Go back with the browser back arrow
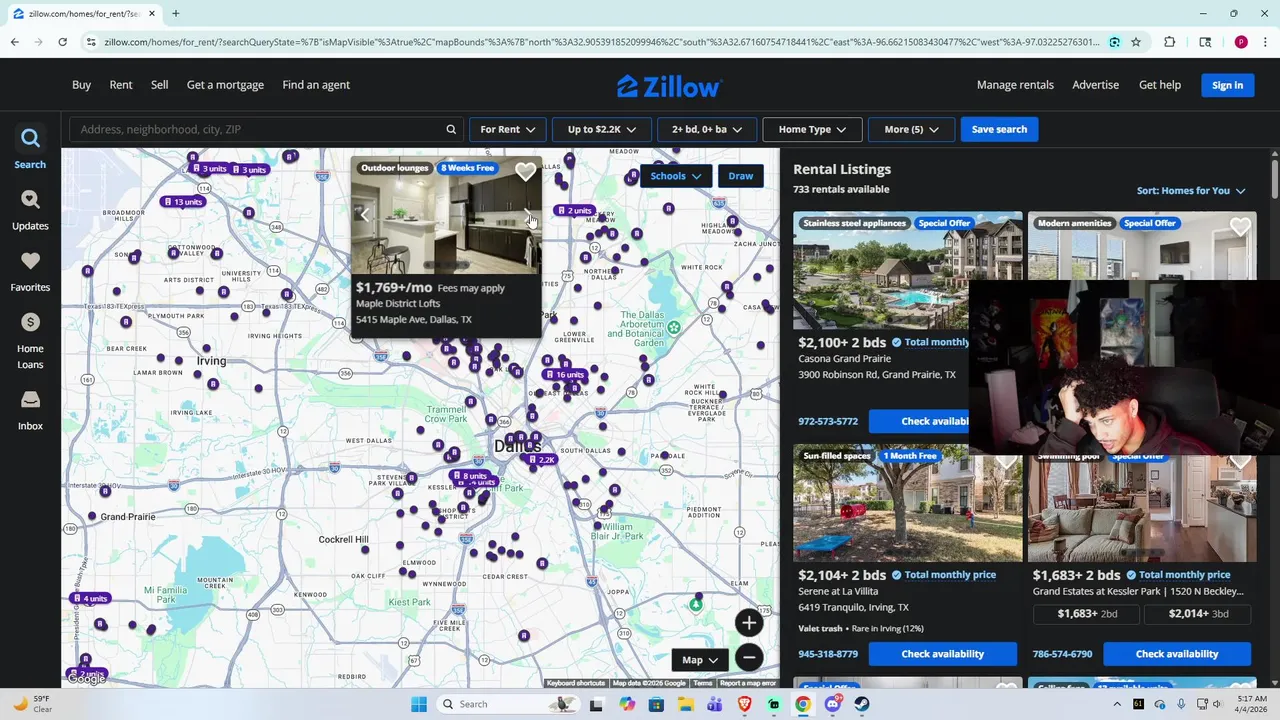 14,42
